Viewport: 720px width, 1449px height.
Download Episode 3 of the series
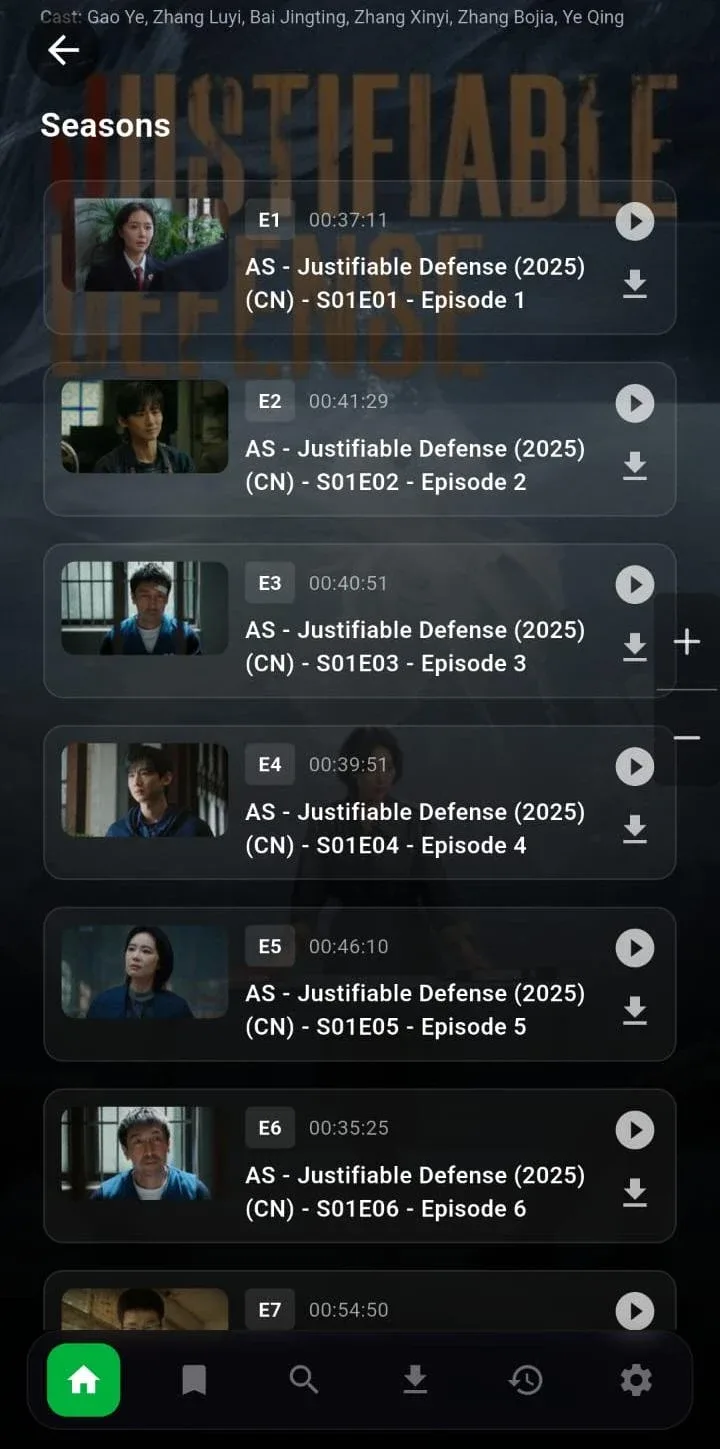coord(634,648)
